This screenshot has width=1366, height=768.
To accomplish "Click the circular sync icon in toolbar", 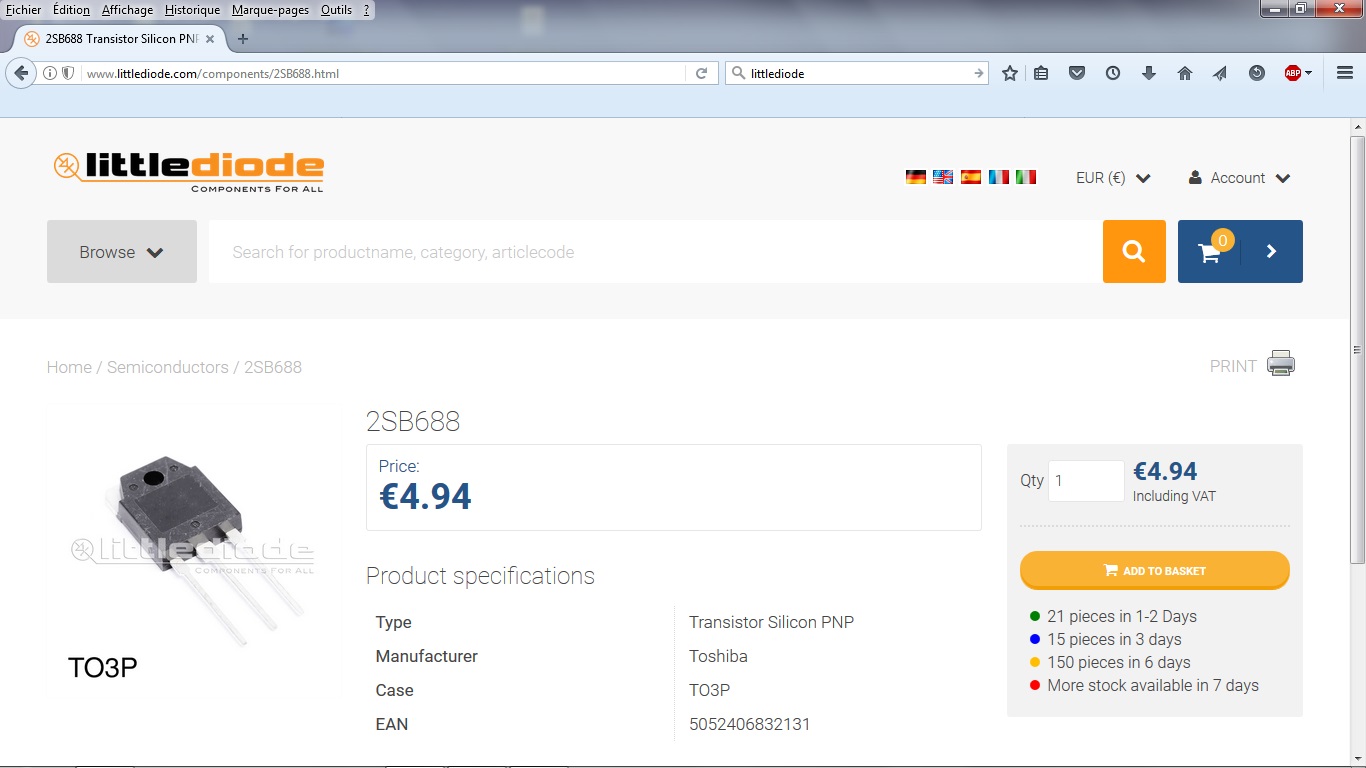I will 1257,73.
